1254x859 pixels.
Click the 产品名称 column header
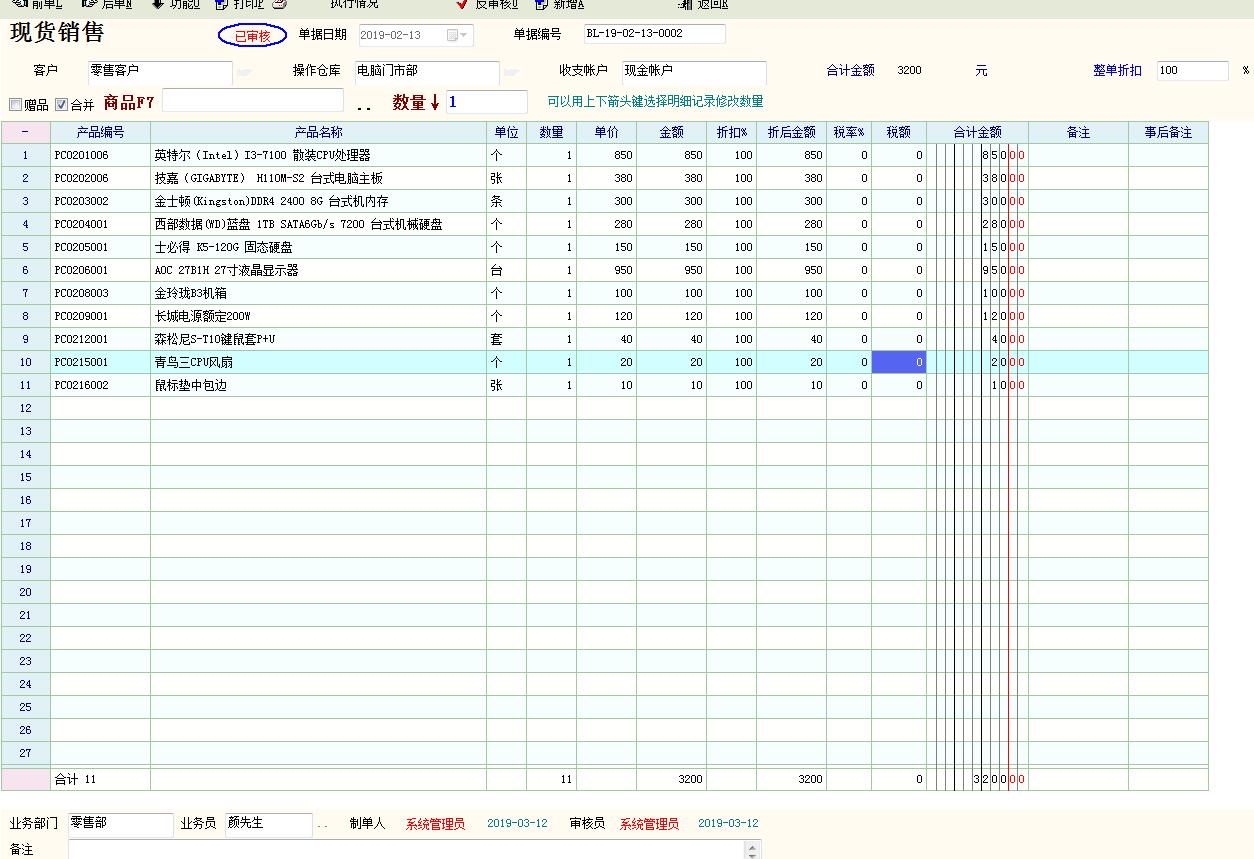click(318, 132)
